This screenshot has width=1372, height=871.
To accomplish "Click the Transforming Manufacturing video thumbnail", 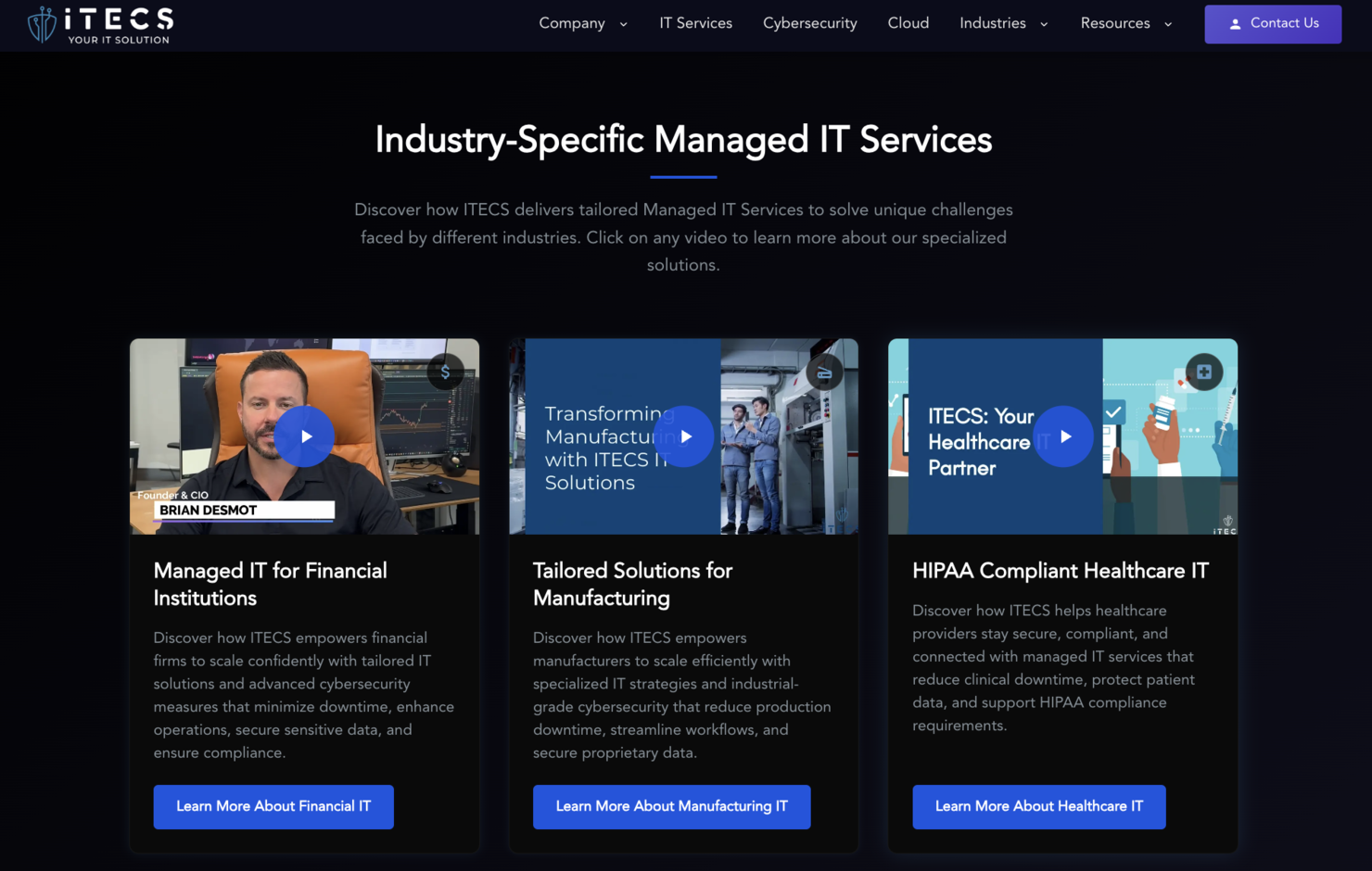I will (x=684, y=436).
